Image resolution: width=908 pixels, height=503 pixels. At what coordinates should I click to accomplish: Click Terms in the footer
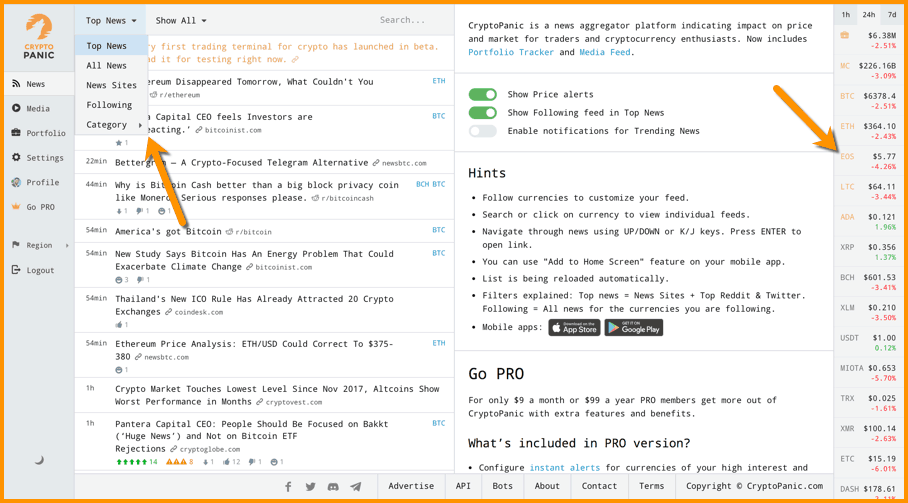(x=651, y=486)
